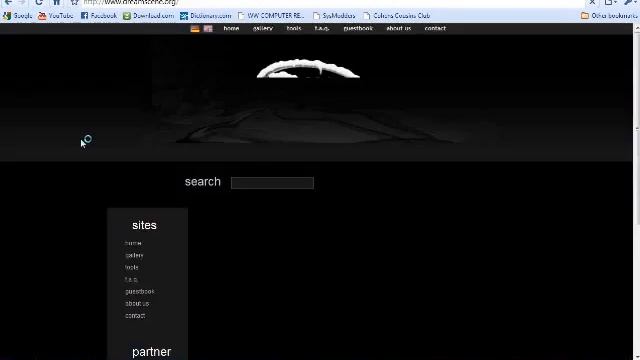Click the scrollbar up arrow
Screen dimensions: 640x360
click(x=637, y=28)
